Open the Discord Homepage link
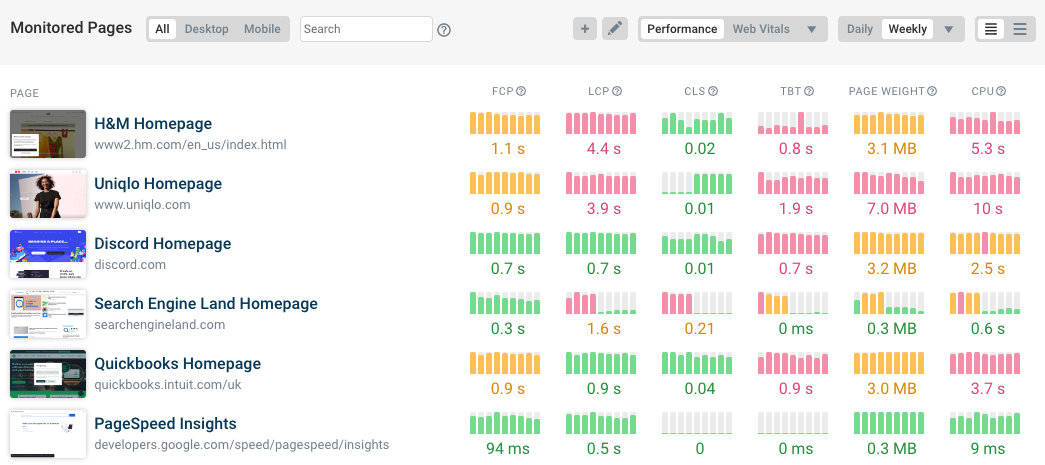 pos(163,244)
